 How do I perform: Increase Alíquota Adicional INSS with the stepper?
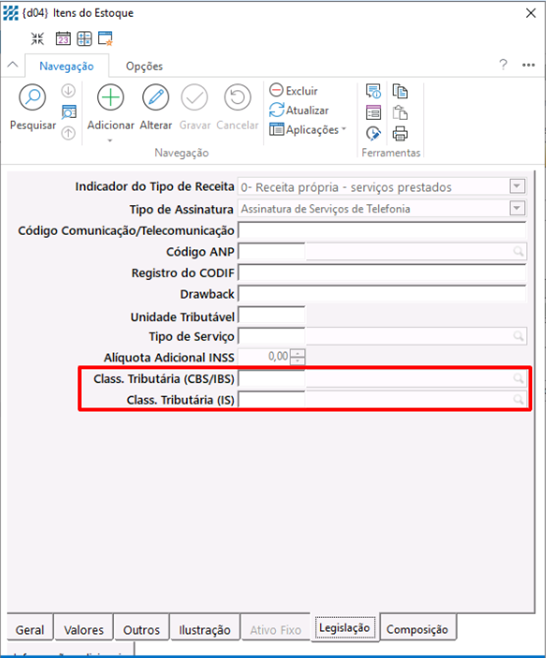(298, 353)
